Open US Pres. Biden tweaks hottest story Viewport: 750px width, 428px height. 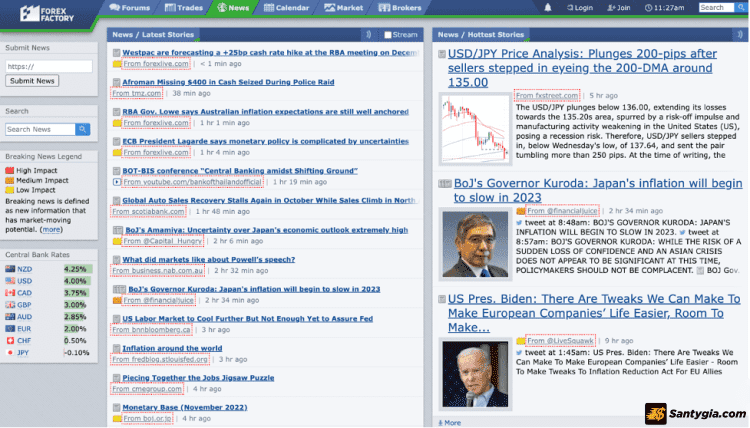click(594, 313)
